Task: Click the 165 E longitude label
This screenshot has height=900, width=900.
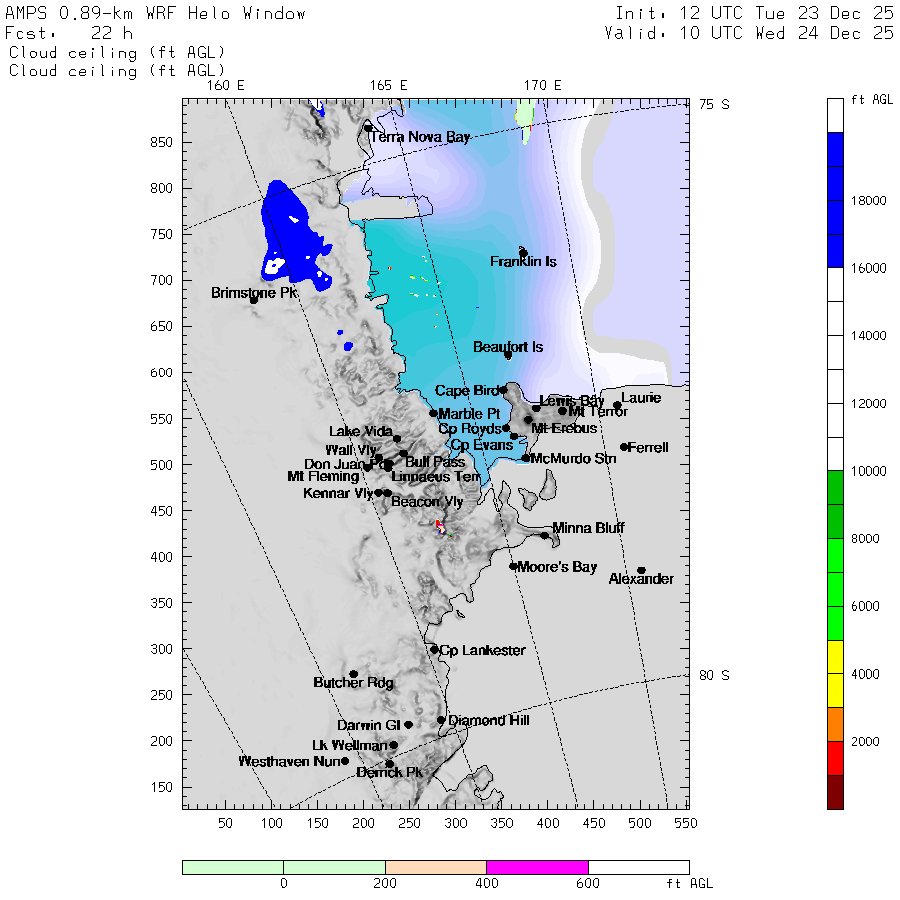Action: point(389,86)
